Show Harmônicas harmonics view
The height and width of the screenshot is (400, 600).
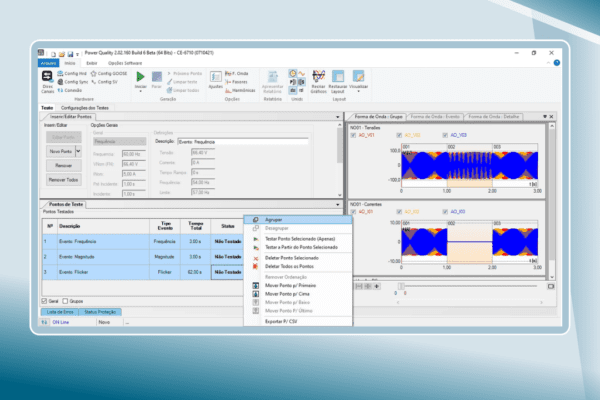[240, 90]
